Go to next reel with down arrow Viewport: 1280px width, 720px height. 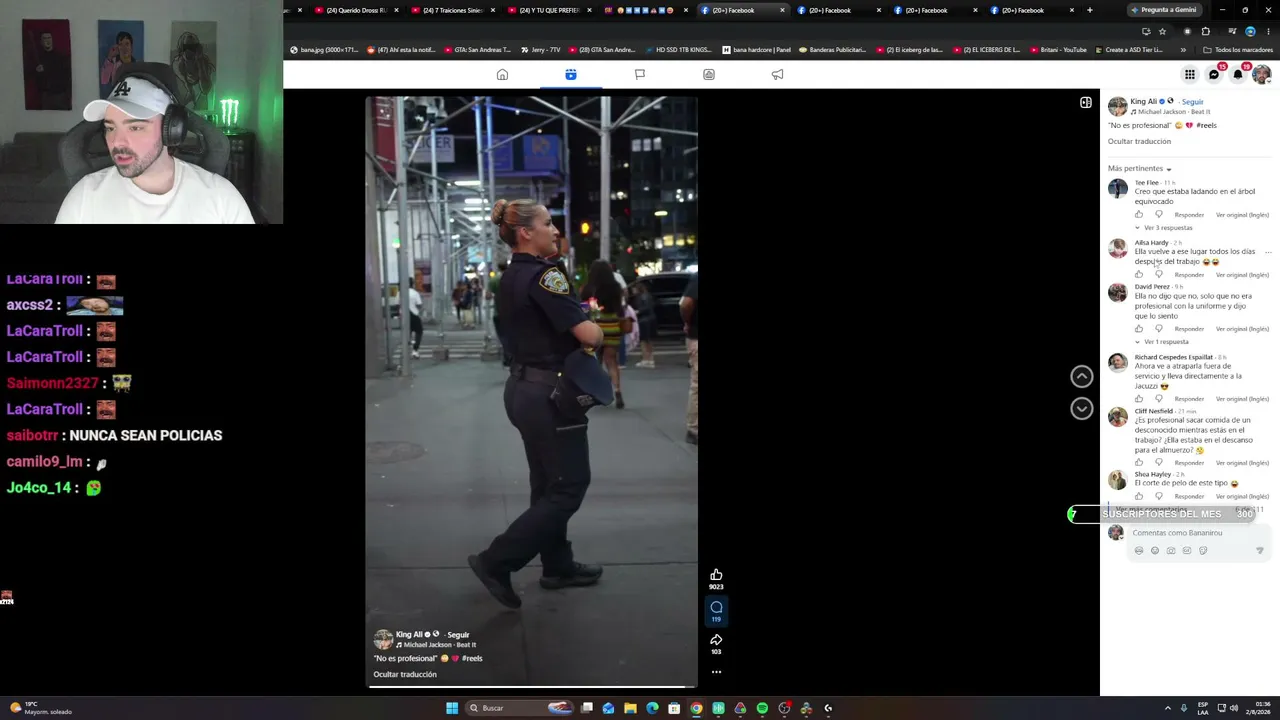pyautogui.click(x=1082, y=408)
